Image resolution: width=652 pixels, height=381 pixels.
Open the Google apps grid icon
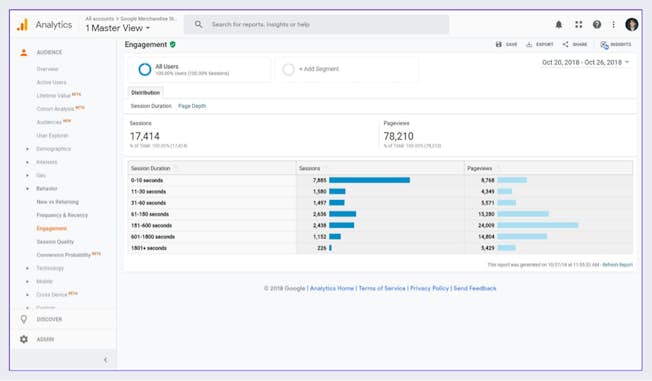coord(578,25)
